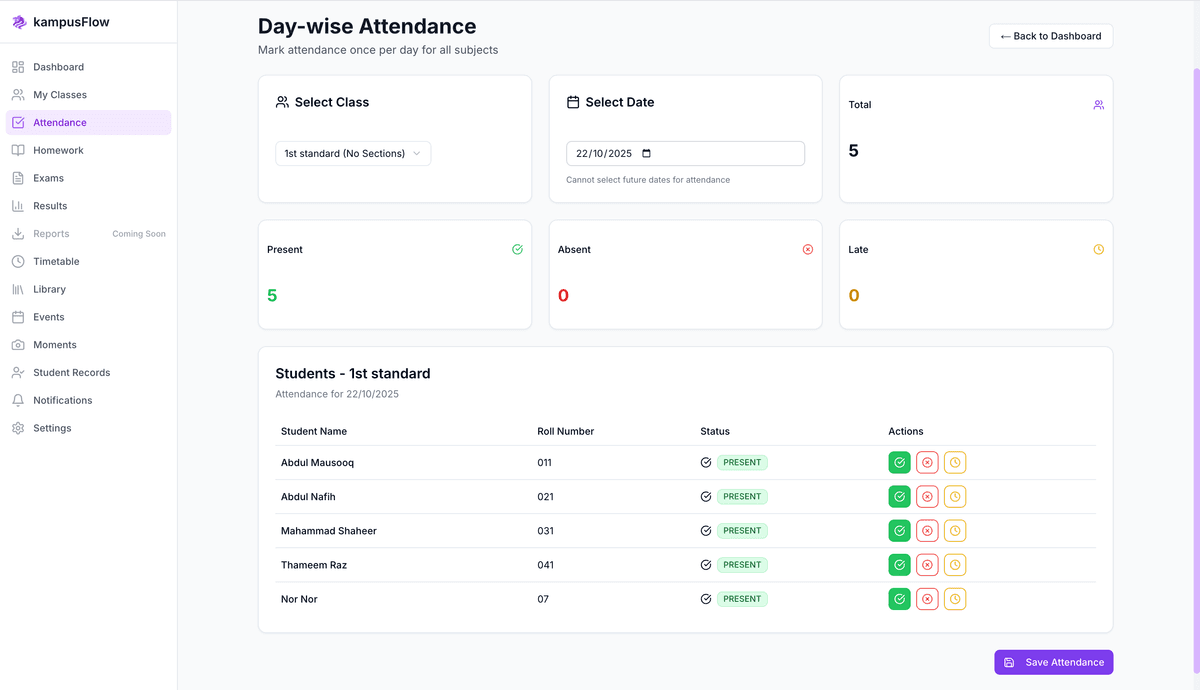Click the Notifications bell icon

coord(18,400)
